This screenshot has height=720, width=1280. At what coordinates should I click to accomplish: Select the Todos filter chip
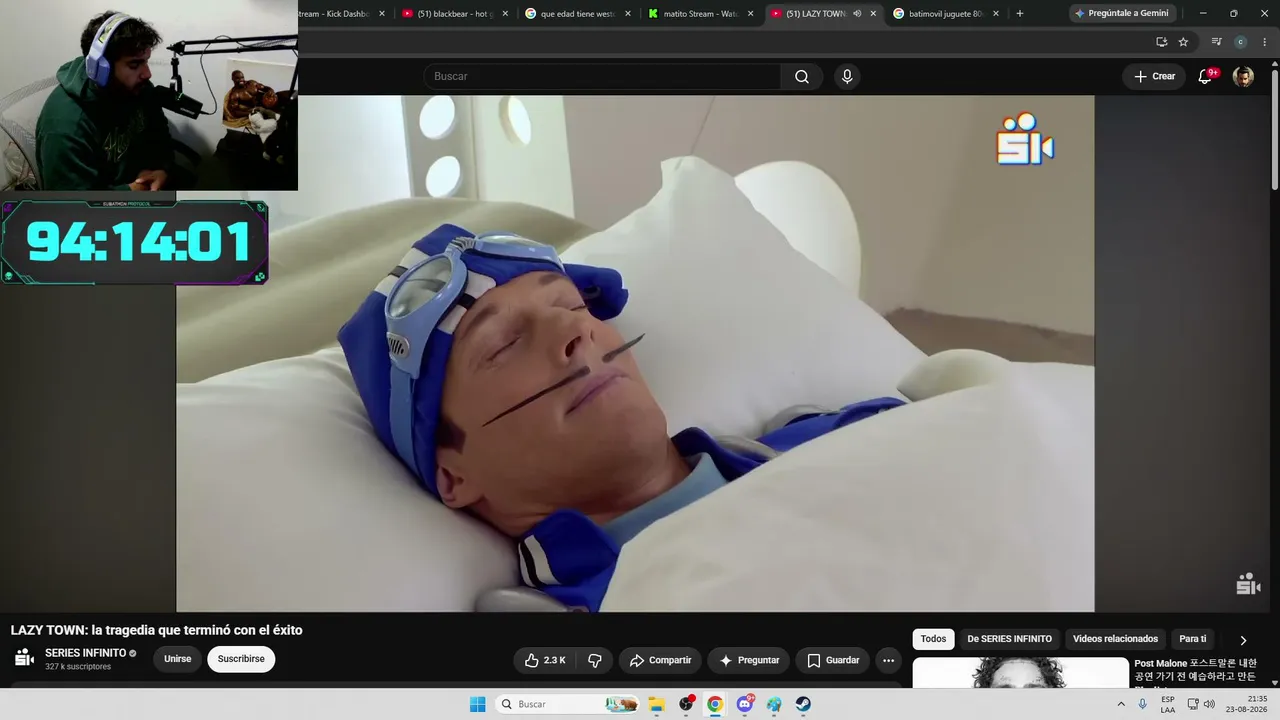click(x=933, y=639)
